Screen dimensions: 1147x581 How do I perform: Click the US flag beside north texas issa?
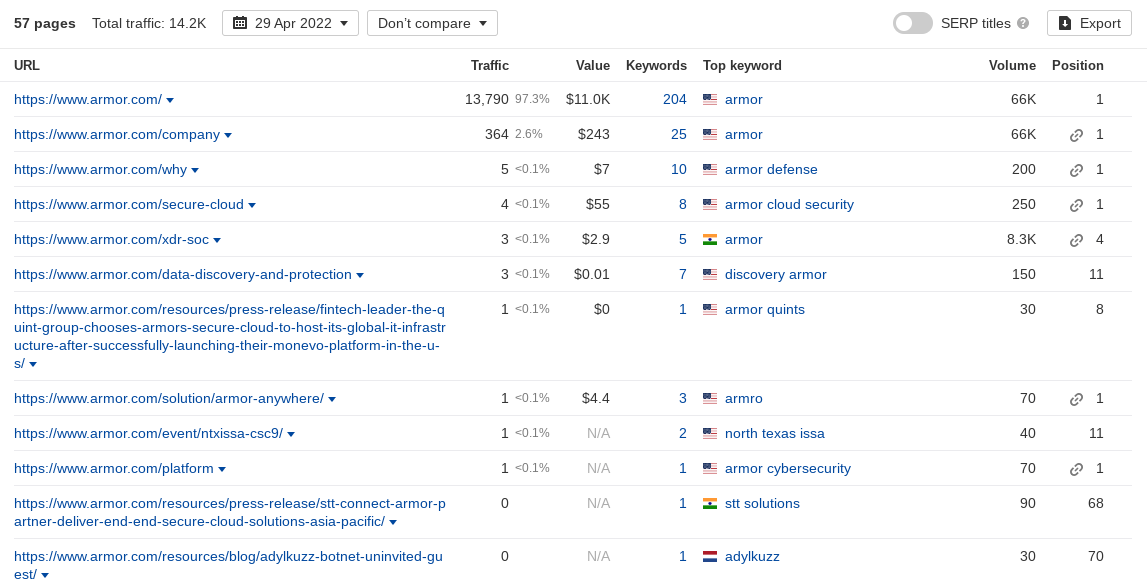(710, 434)
